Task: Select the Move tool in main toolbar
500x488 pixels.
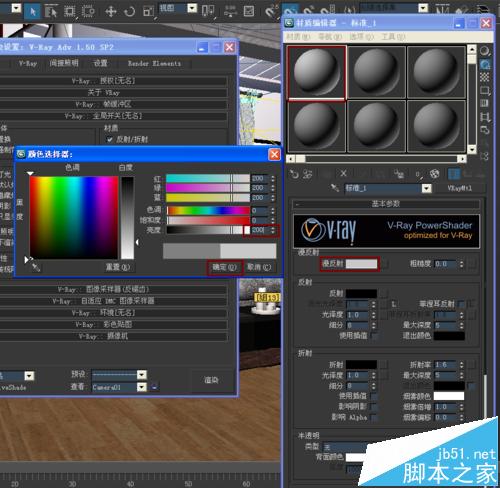Action: [110, 11]
